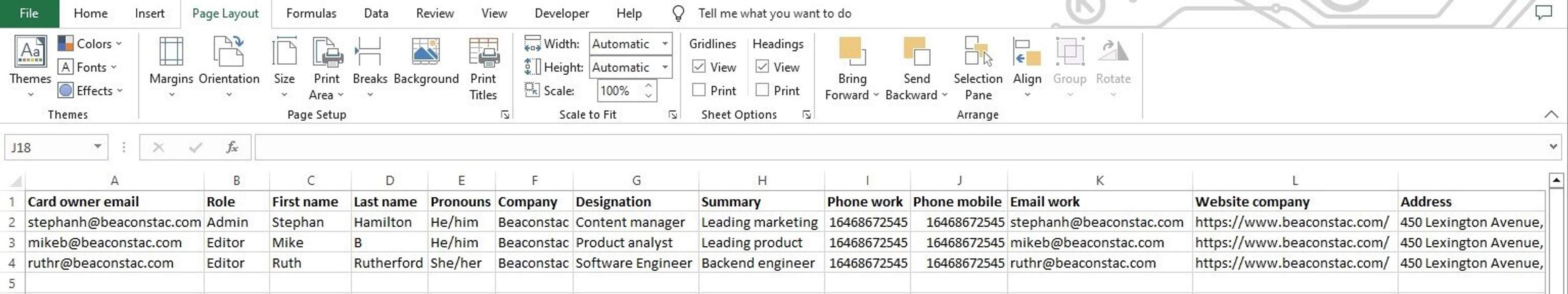Image resolution: width=1568 pixels, height=294 pixels.
Task: Click Send Backward button
Action: pyautogui.click(x=916, y=68)
